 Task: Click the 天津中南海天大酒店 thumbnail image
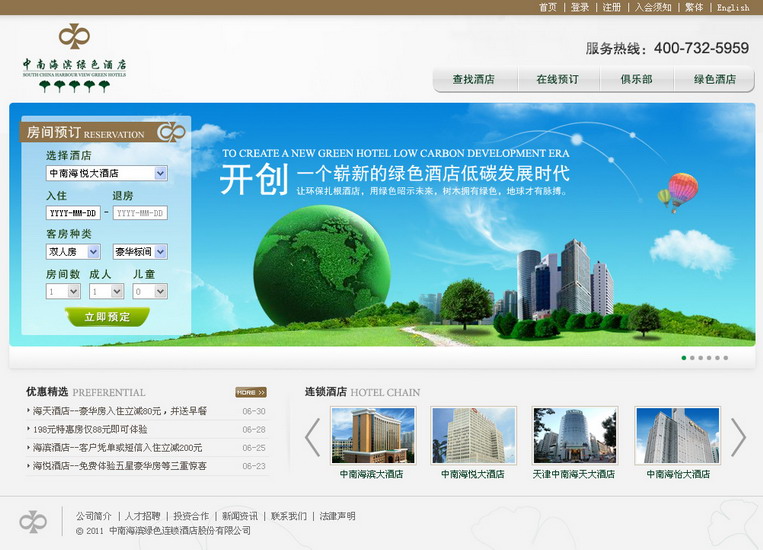click(575, 436)
